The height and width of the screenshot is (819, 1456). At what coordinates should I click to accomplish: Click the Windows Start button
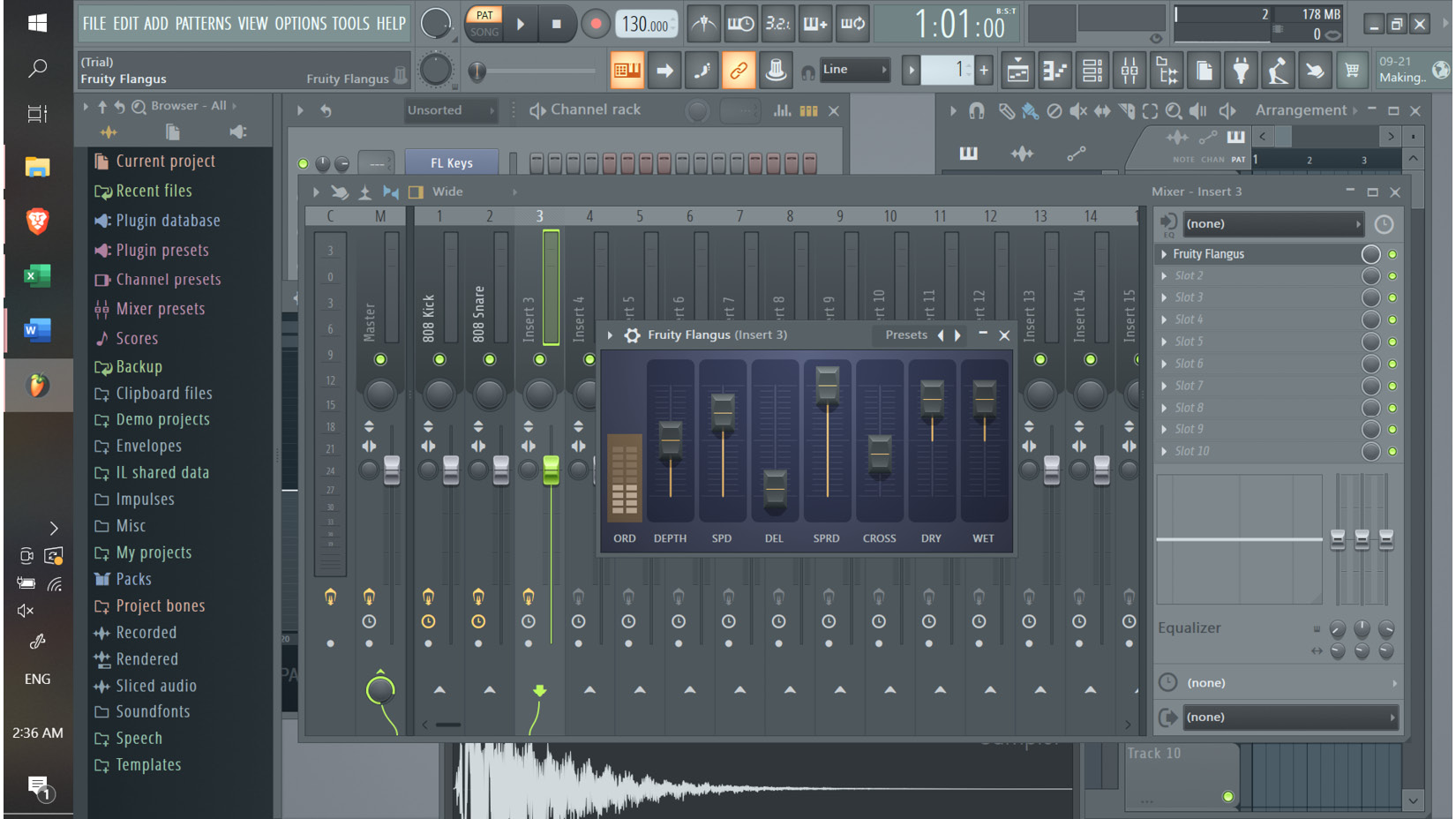point(37,23)
